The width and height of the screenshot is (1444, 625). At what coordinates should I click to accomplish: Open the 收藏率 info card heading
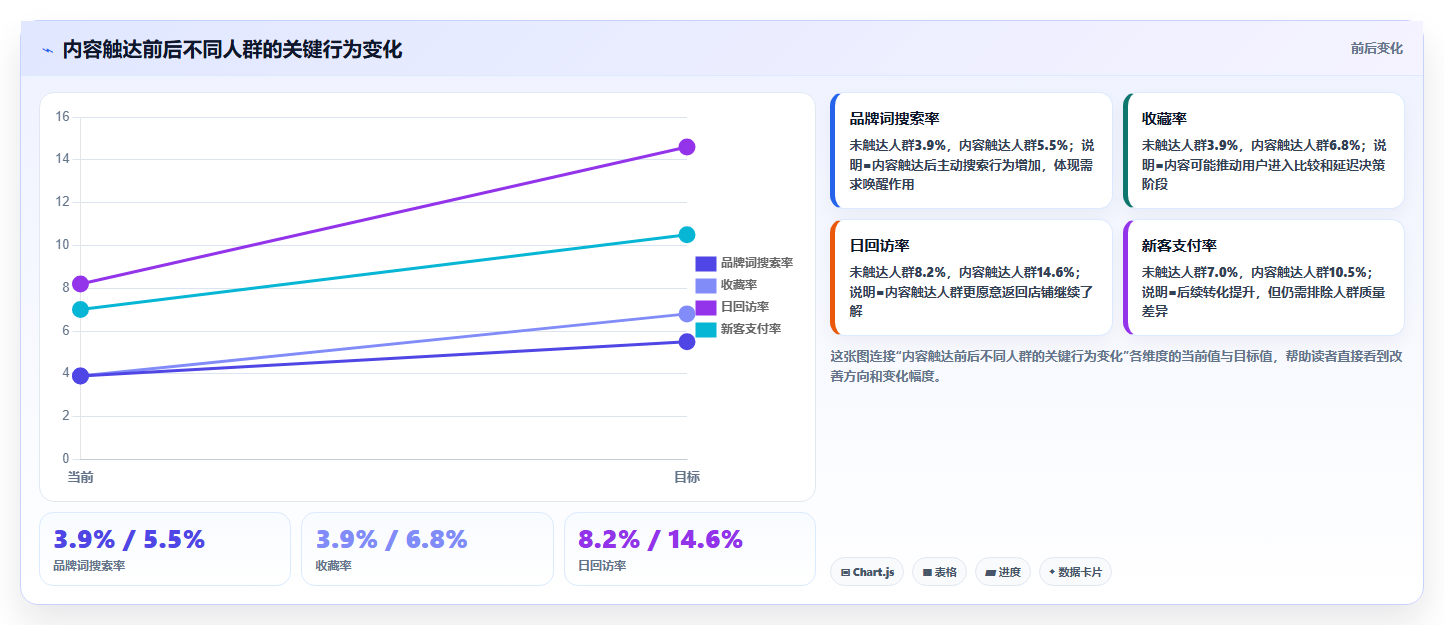(1164, 119)
